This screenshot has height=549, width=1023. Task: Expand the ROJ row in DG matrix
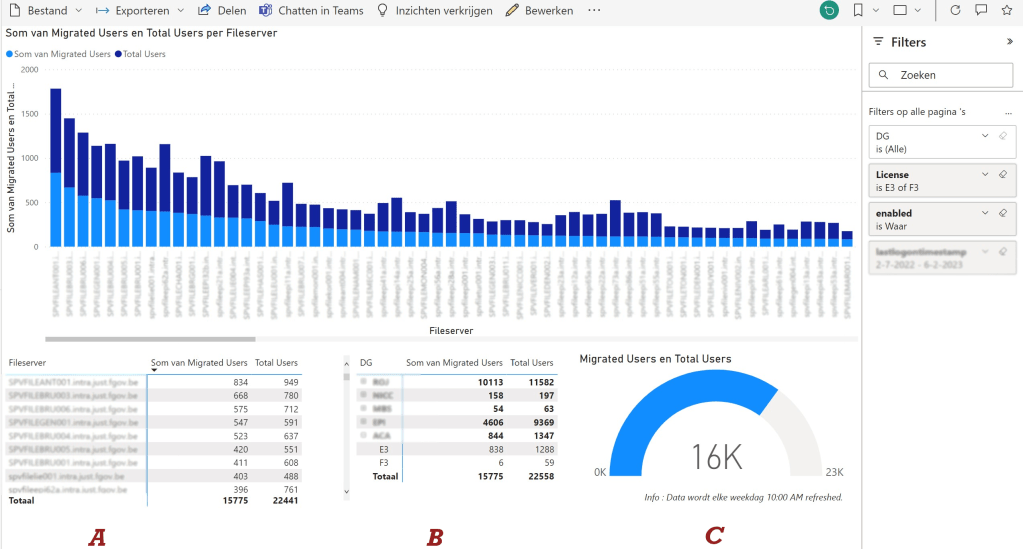coord(362,381)
